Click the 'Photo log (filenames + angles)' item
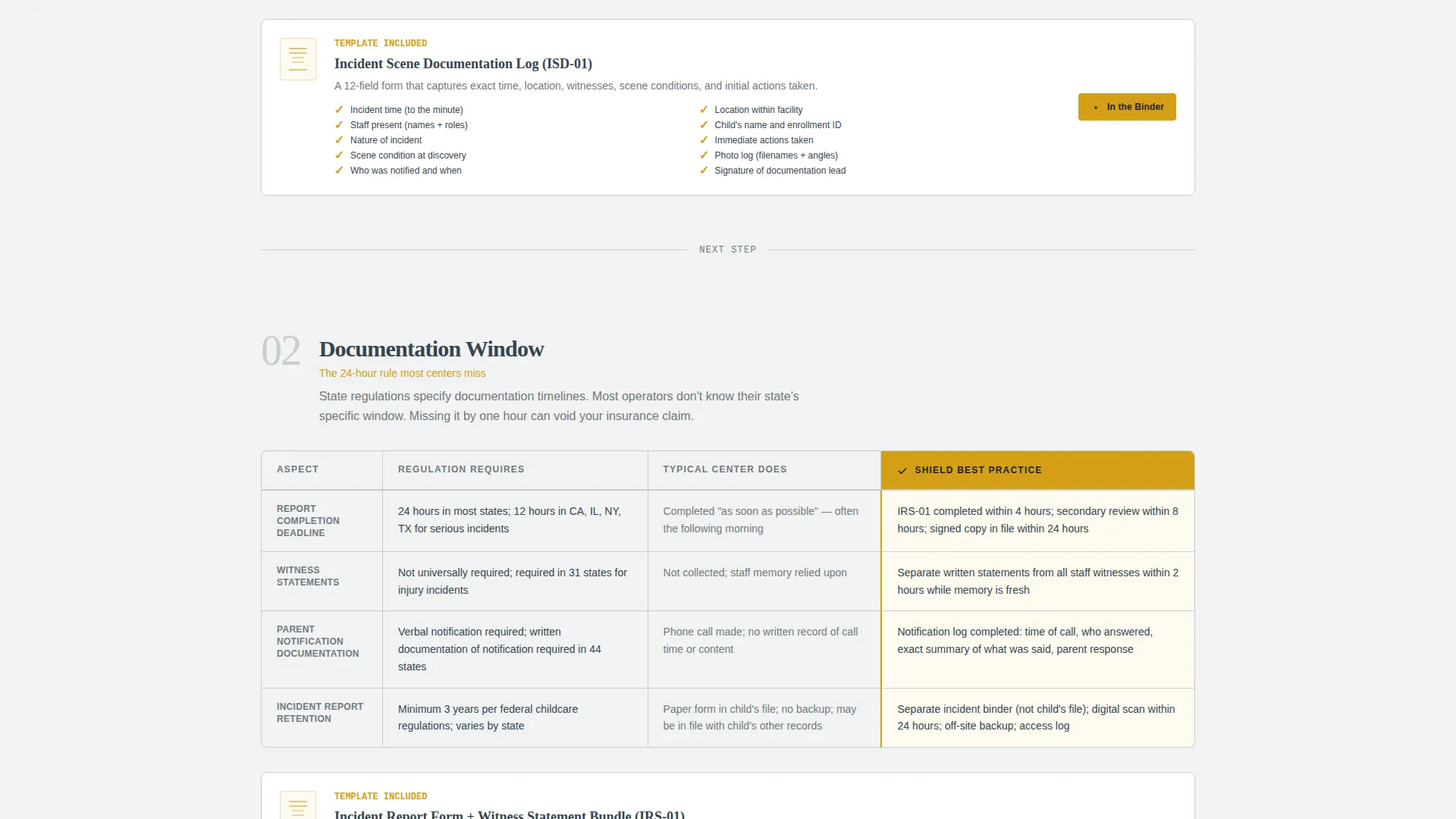This screenshot has height=819, width=1456. coord(776,155)
